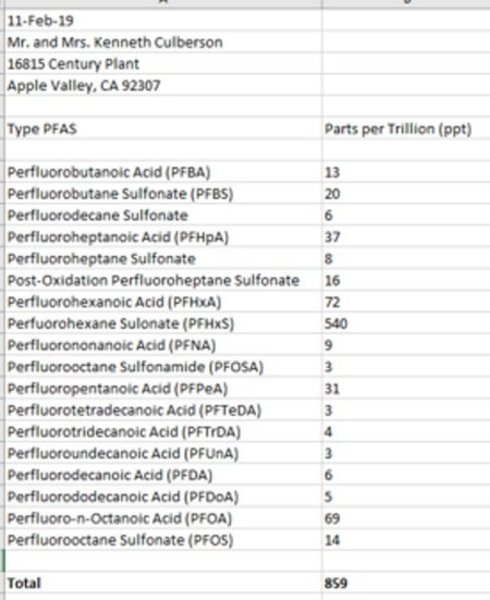This screenshot has height=600, width=490.
Task: Click the PFOA value 69
Action: click(406, 518)
